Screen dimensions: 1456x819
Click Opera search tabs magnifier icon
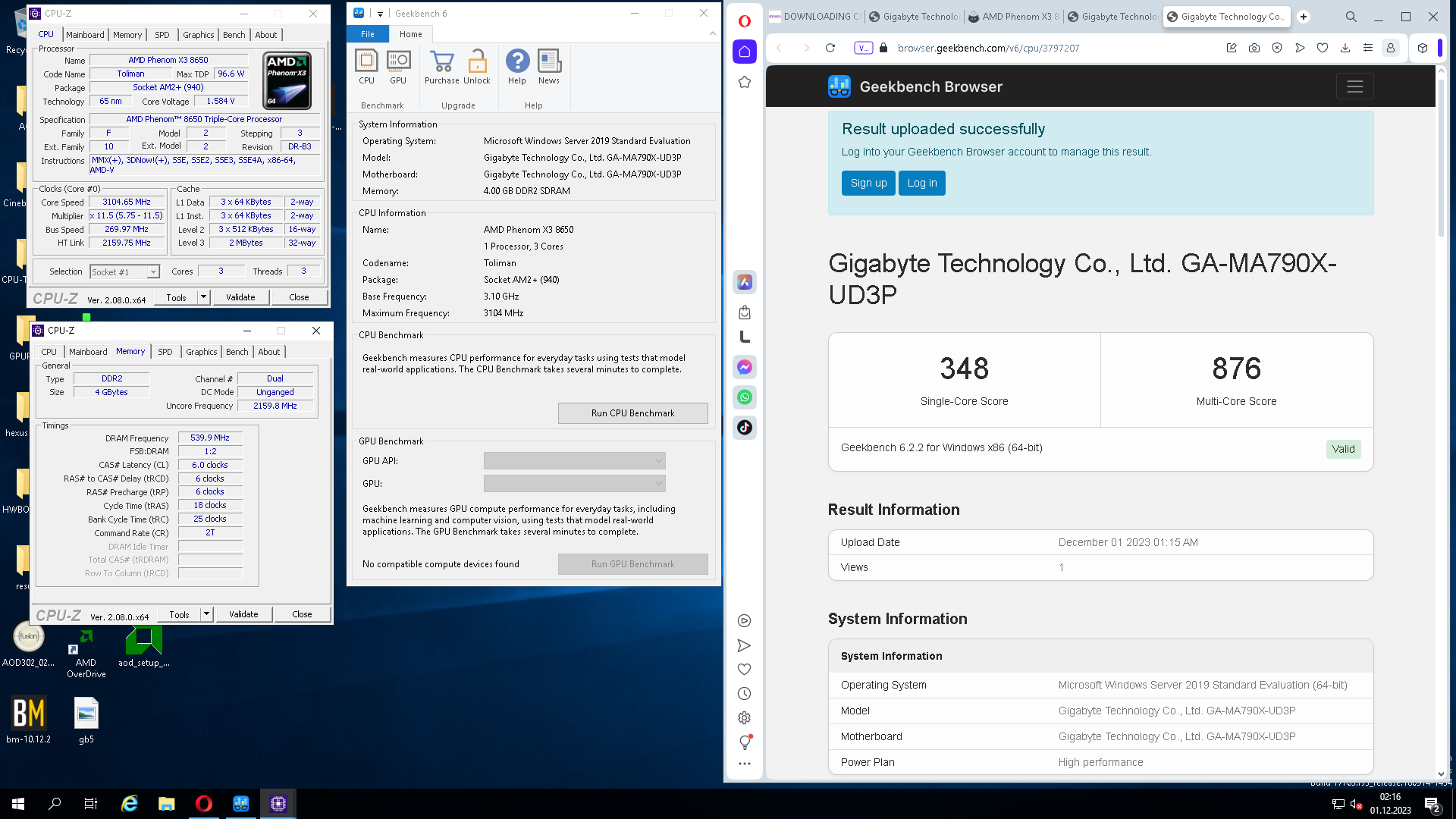tap(1351, 17)
